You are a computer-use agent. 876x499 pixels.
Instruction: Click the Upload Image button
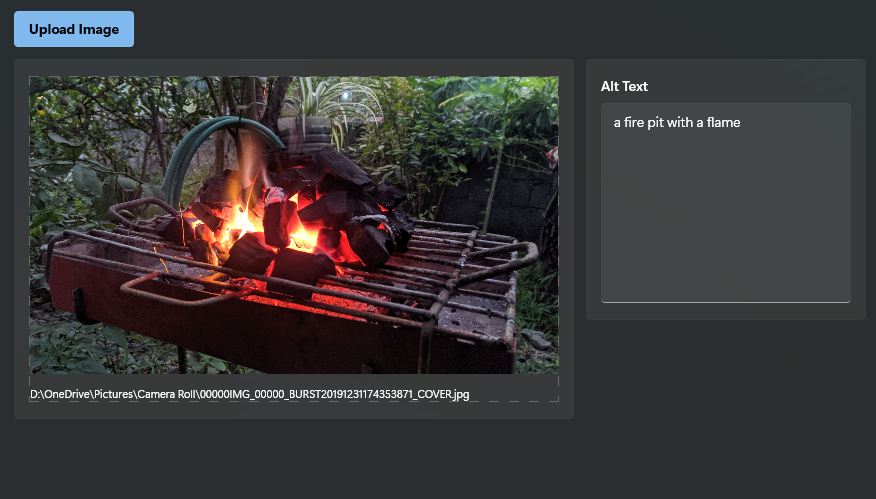[x=74, y=29]
